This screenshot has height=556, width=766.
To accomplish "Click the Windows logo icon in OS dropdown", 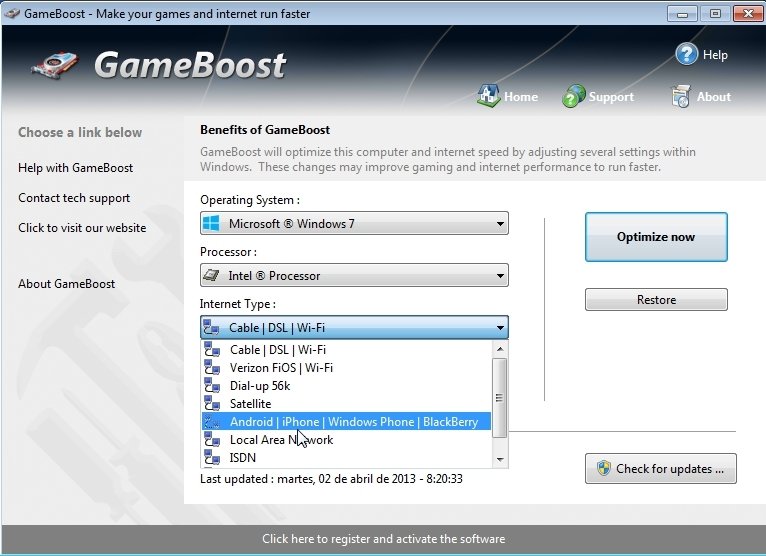I will (x=212, y=224).
